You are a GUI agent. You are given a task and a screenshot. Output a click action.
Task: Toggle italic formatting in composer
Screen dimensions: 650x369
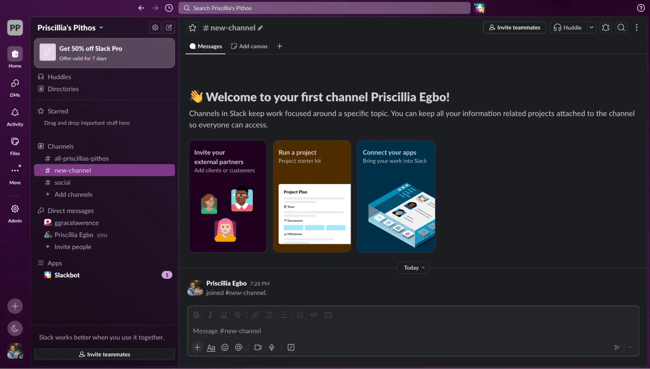tap(210, 315)
